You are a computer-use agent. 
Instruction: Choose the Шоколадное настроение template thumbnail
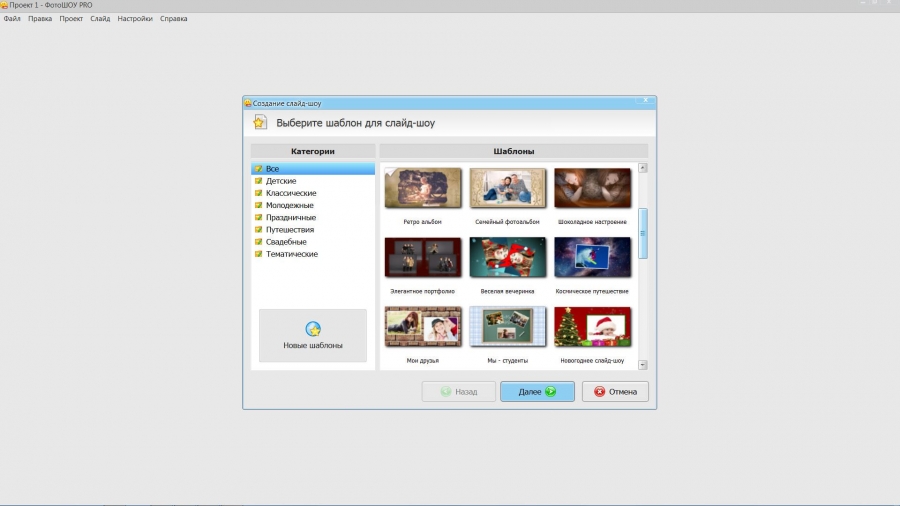592,188
